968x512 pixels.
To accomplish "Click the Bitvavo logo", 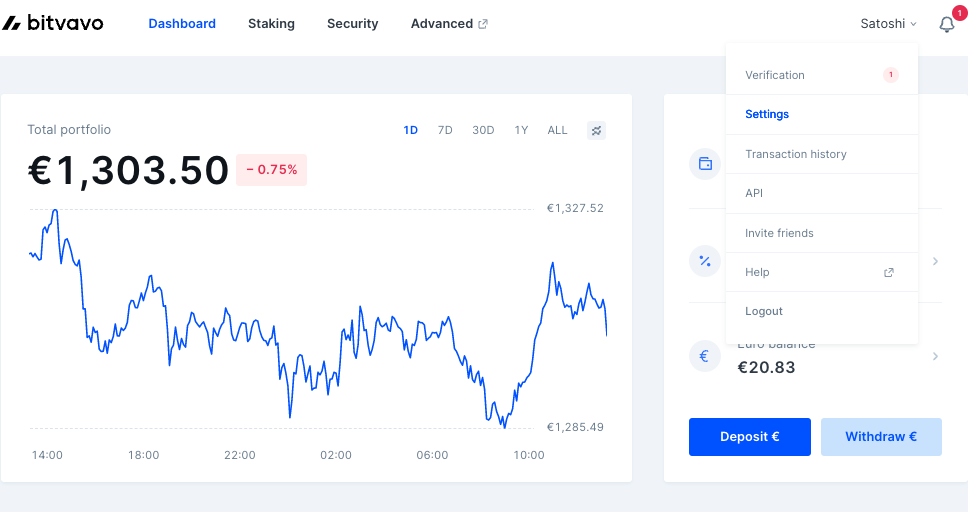I will point(52,23).
